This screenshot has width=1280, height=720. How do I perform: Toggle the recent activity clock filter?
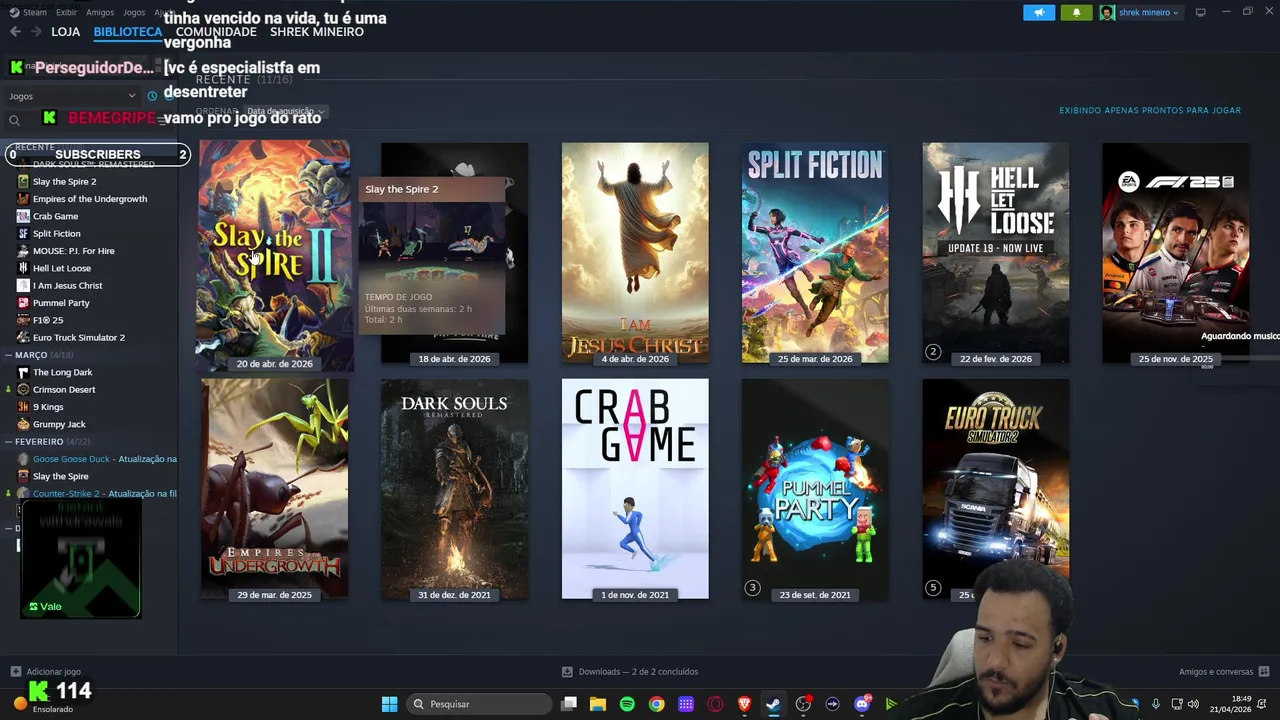(x=152, y=96)
